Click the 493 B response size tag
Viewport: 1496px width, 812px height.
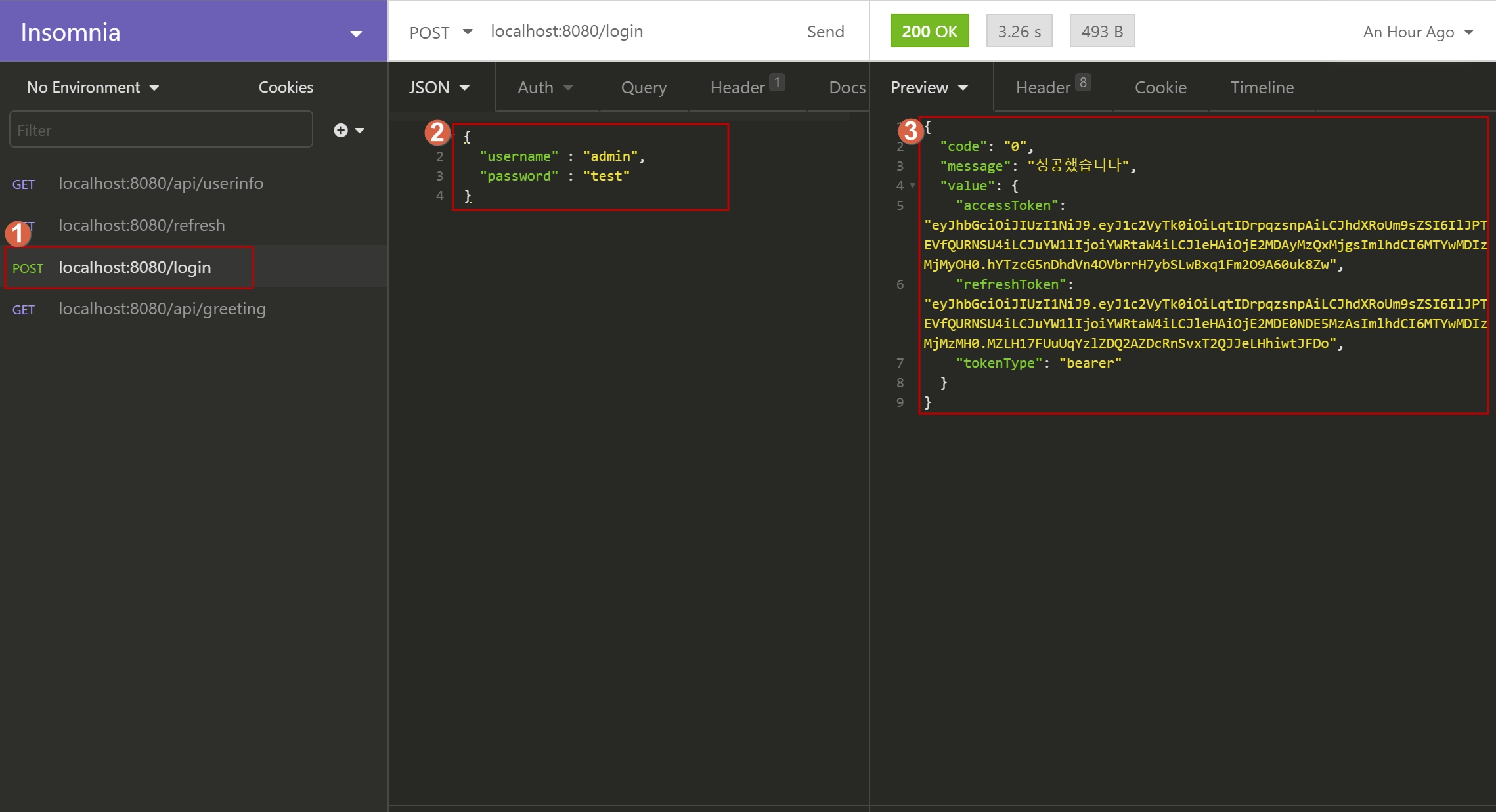click(x=1102, y=31)
